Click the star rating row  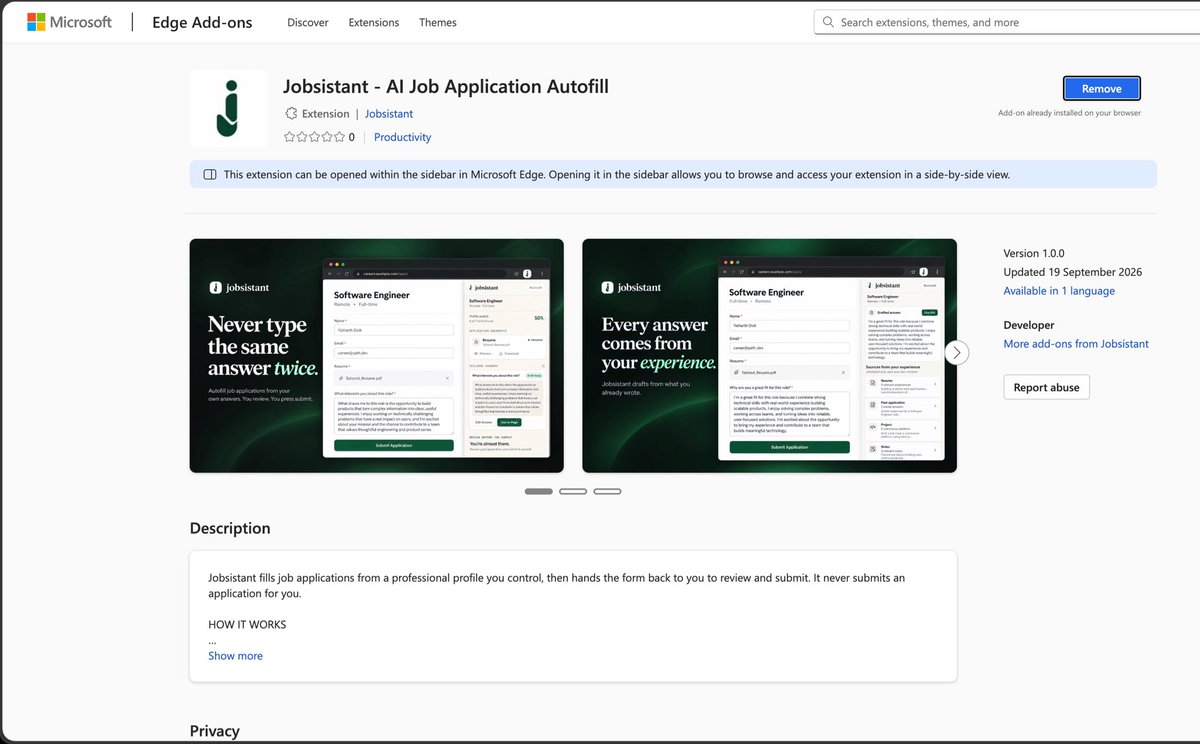[314, 137]
